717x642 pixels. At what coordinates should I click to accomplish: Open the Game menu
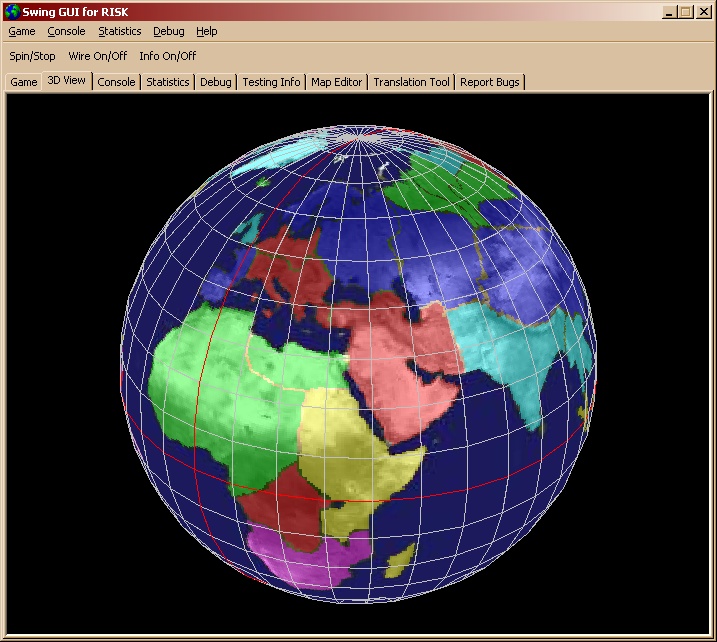[x=21, y=31]
